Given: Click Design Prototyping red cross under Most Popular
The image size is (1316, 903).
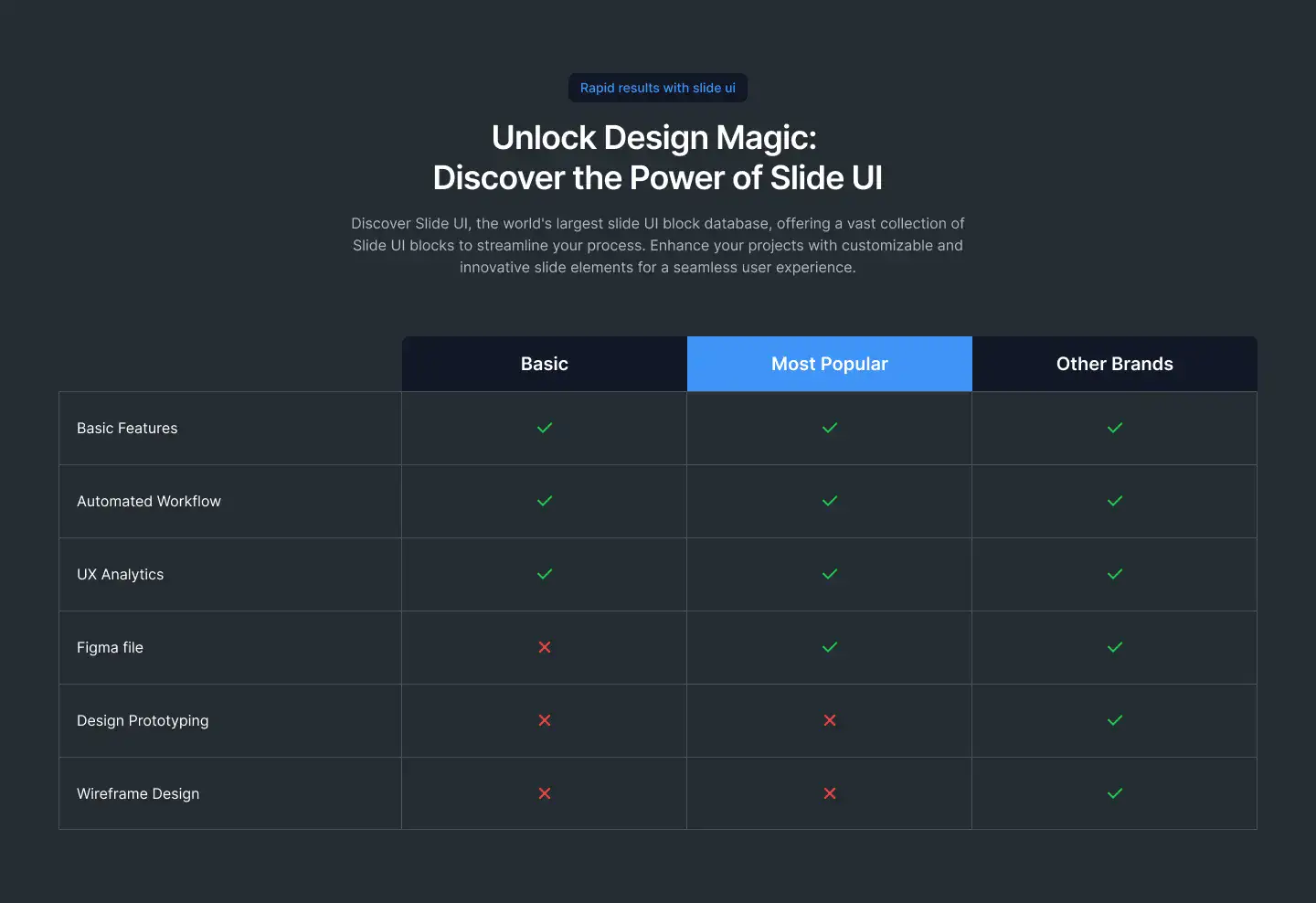Looking at the screenshot, I should pos(830,720).
